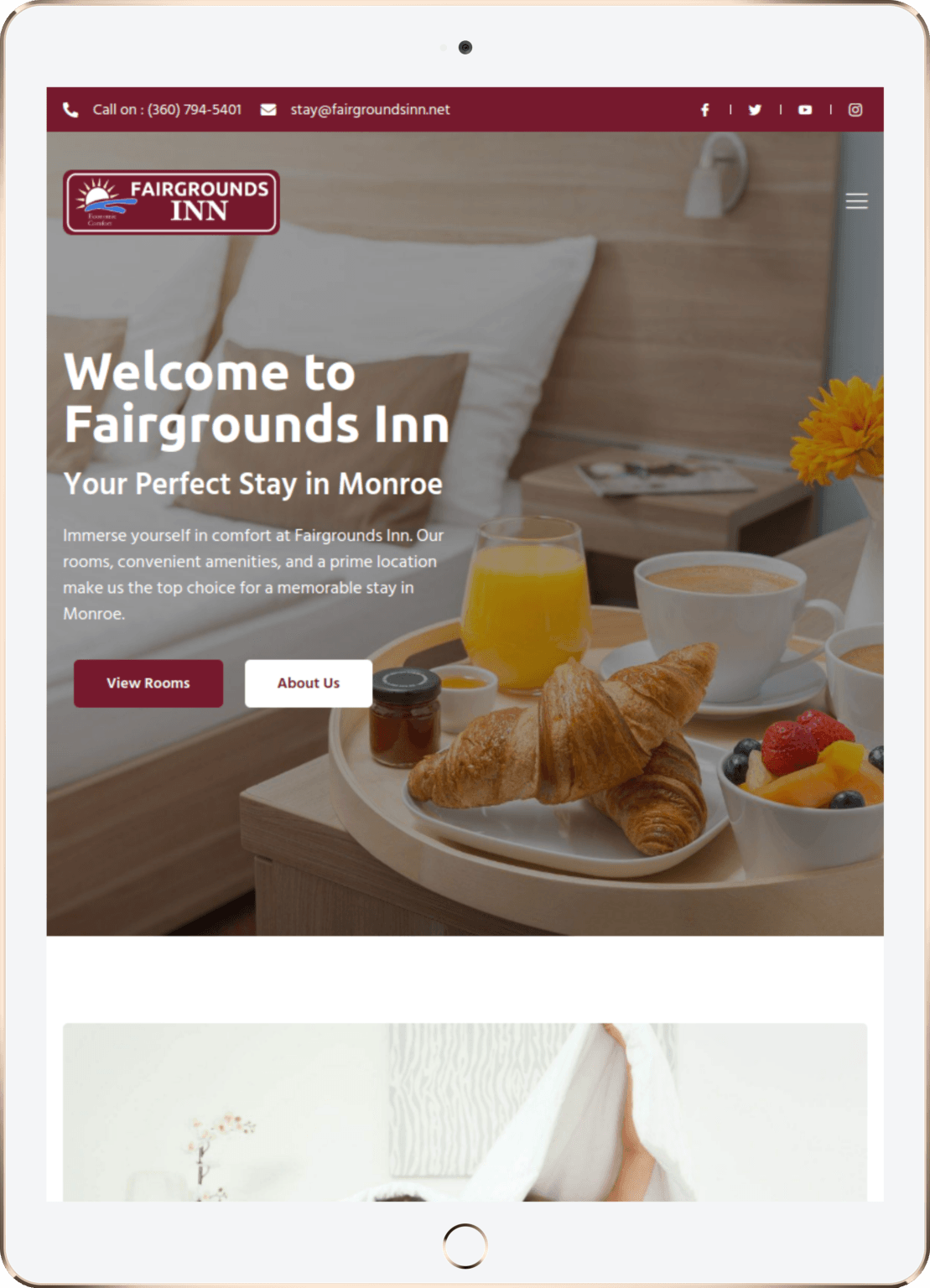Image resolution: width=930 pixels, height=1288 pixels.
Task: Open the Twitter bird icon
Action: [755, 110]
